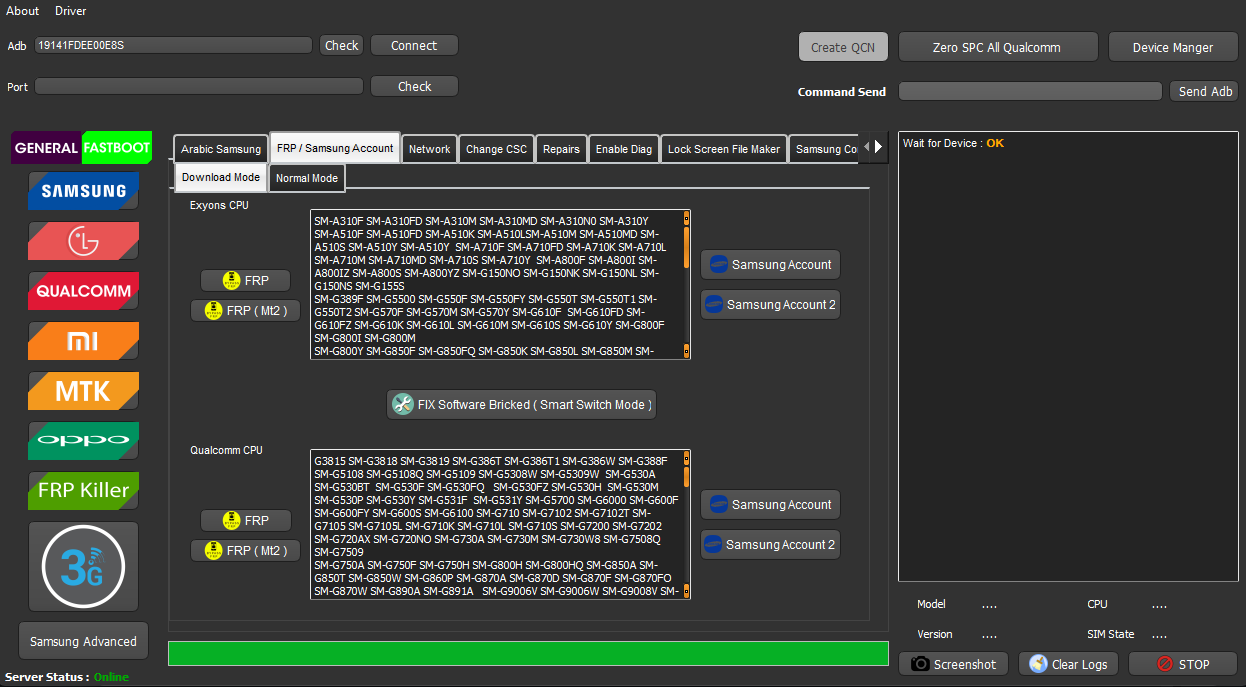Screen dimensions: 1246x687
Task: Run FRP for Qualcomm CPU
Action: coord(245,521)
